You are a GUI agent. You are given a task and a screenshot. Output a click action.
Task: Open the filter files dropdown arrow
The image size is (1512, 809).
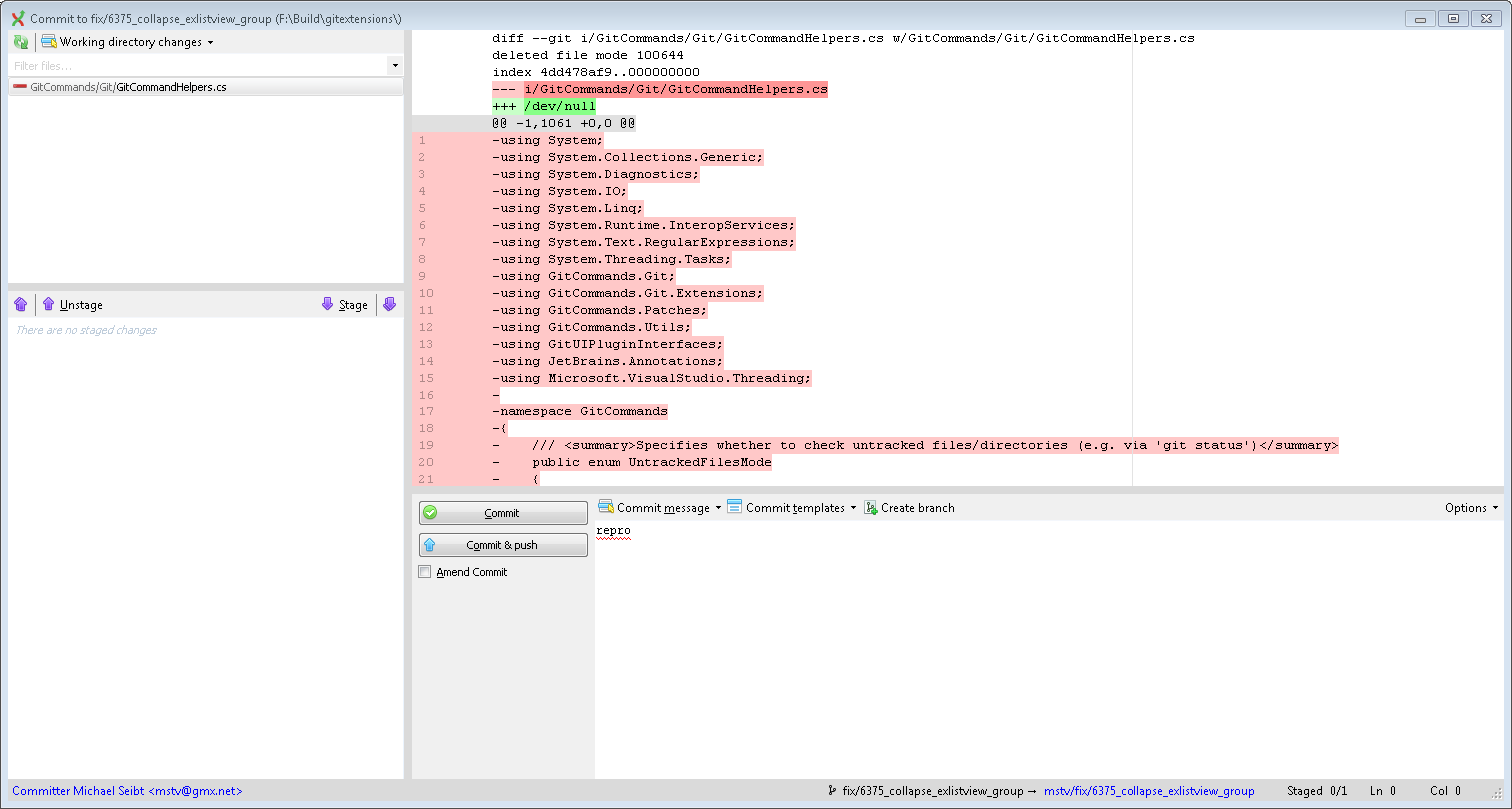395,64
